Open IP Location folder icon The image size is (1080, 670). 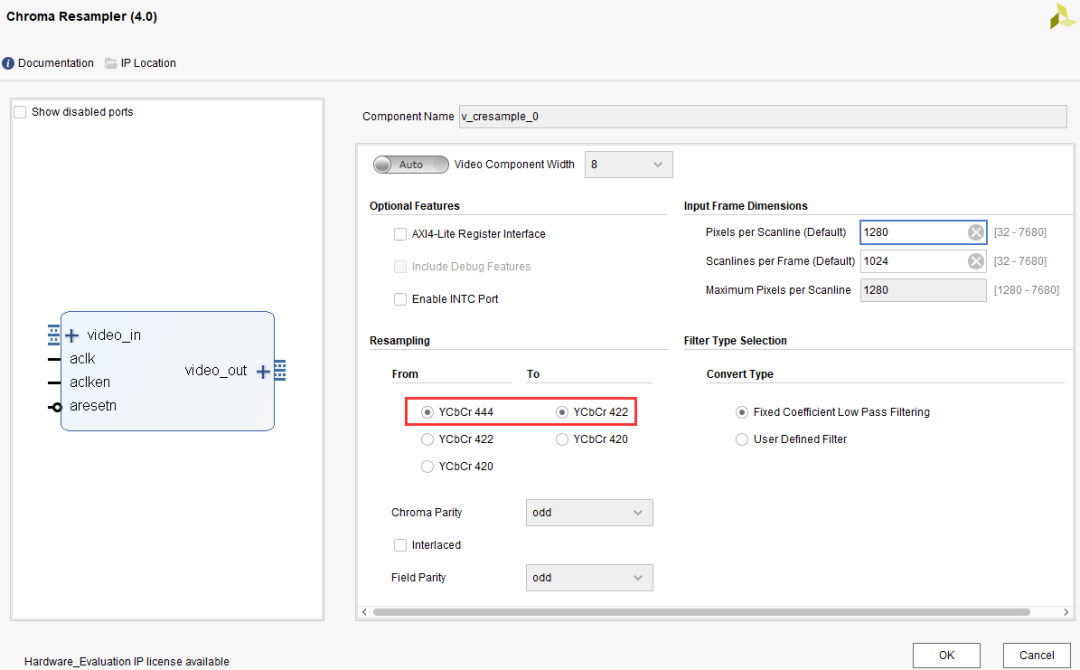[111, 63]
